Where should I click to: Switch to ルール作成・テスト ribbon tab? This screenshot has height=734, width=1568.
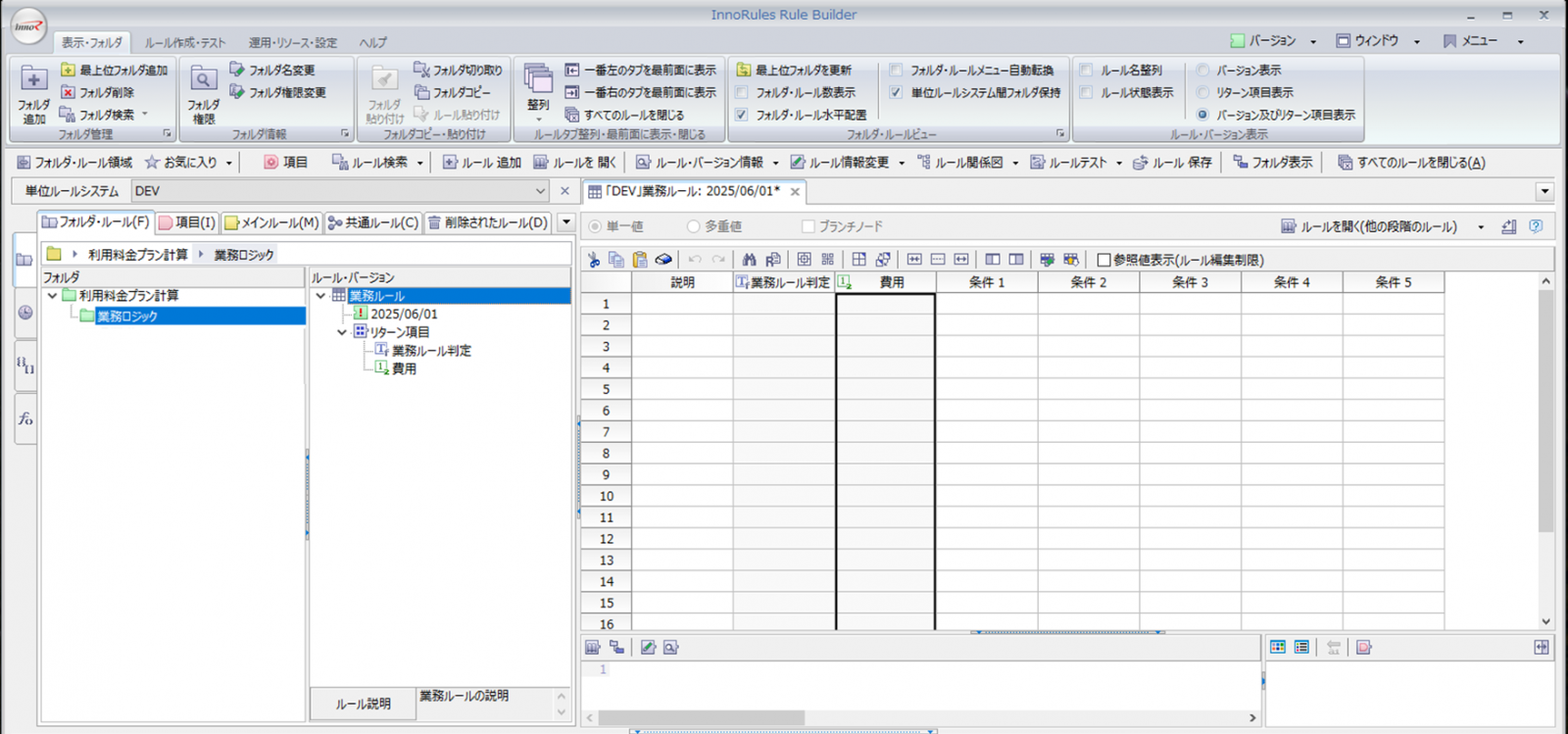(x=185, y=42)
